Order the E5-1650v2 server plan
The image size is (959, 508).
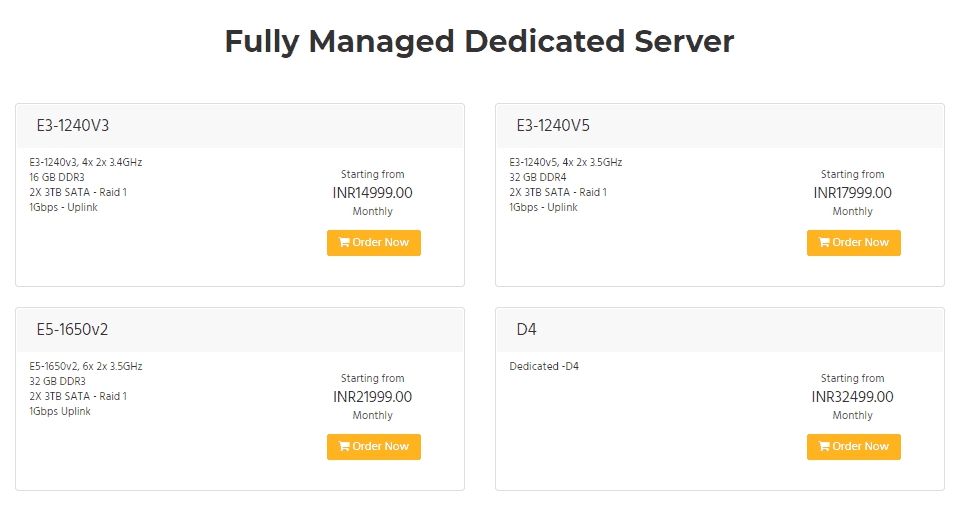tap(374, 447)
